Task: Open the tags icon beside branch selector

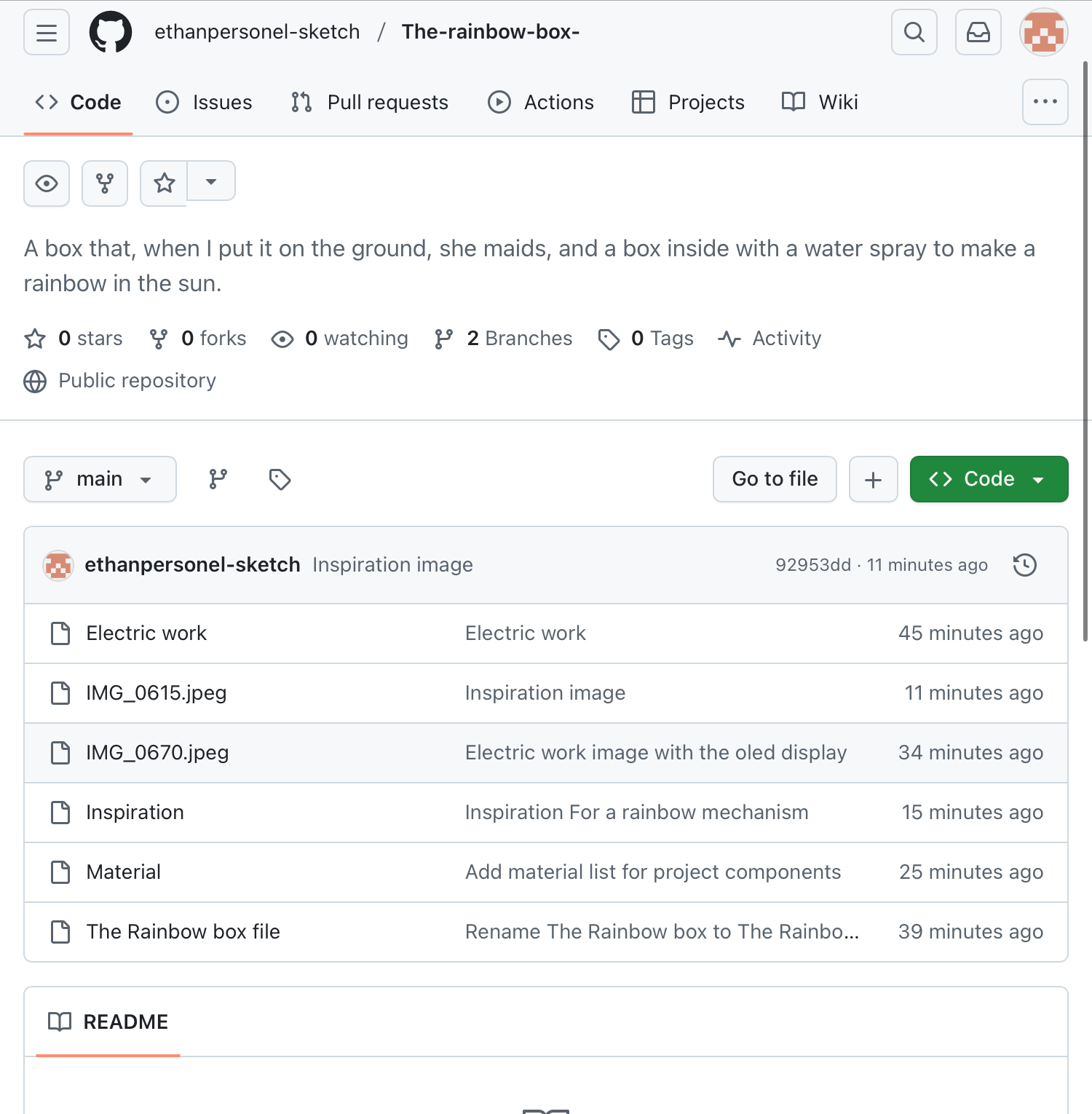Action: point(280,479)
